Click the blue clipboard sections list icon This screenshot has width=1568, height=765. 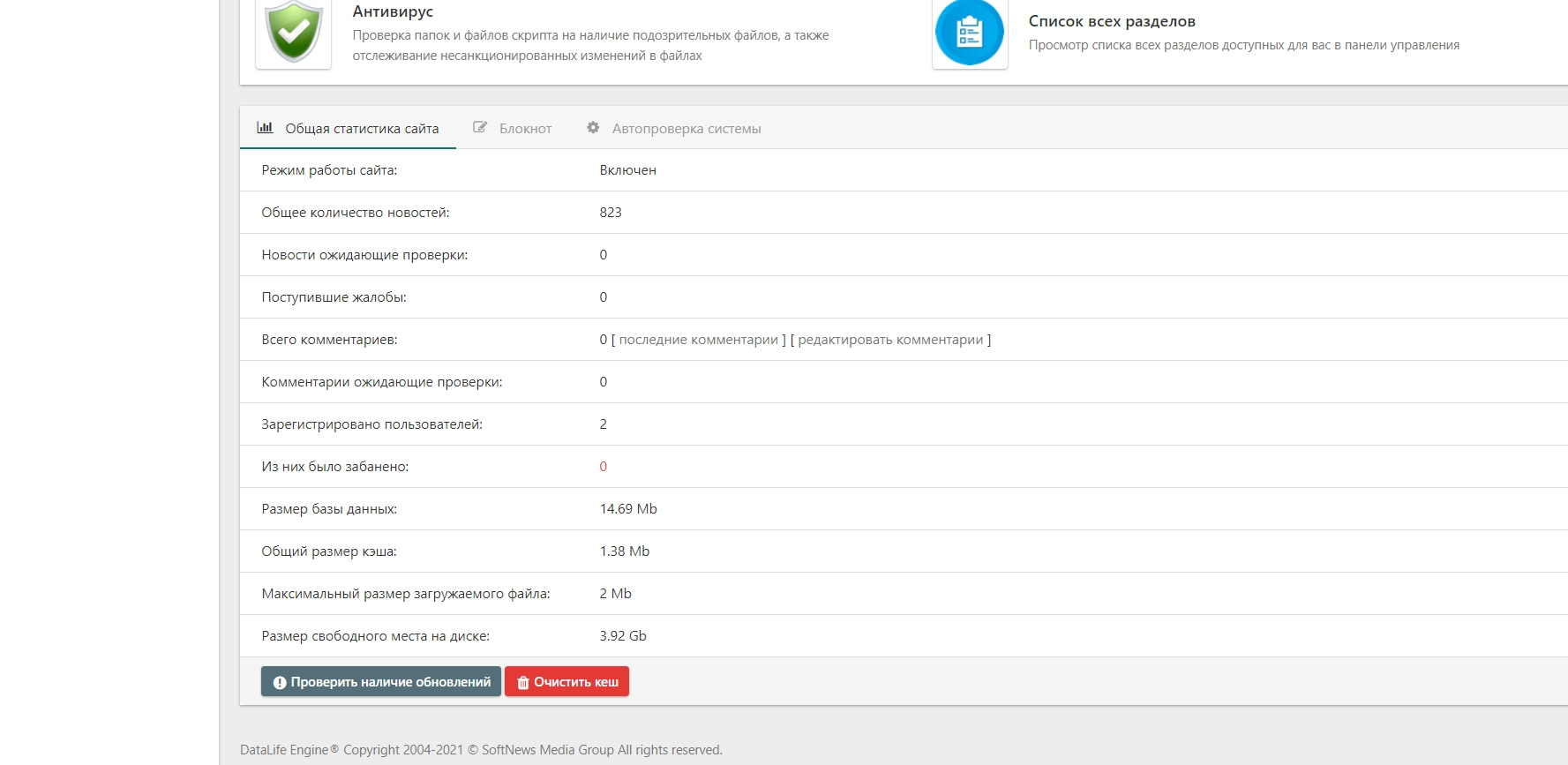[970, 33]
